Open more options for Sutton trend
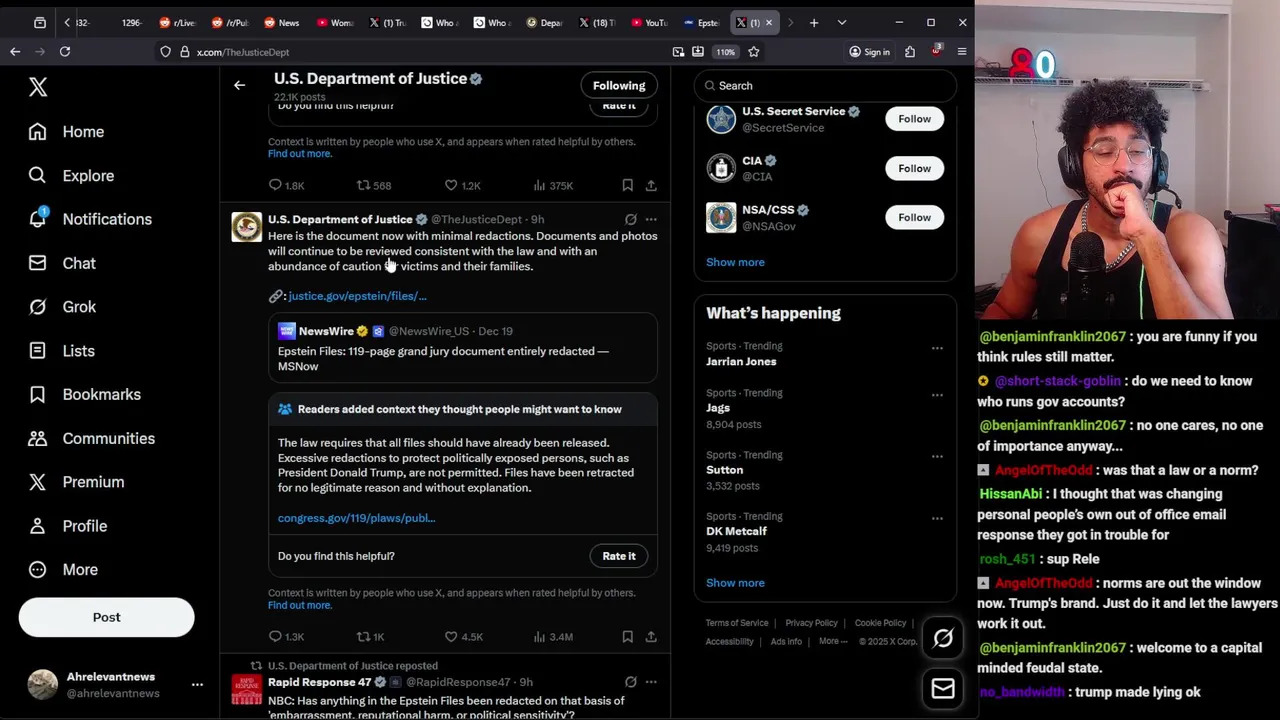 (x=937, y=457)
